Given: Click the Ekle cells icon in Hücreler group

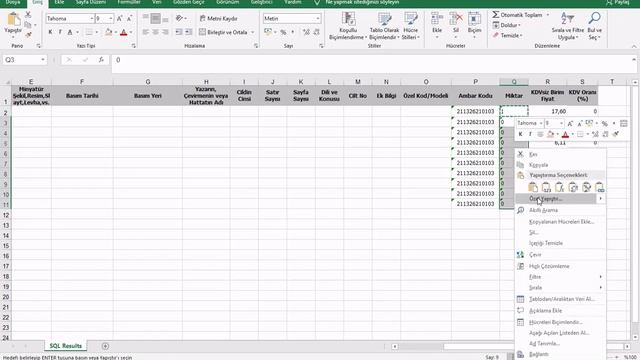Looking at the screenshot, I should point(437,19).
